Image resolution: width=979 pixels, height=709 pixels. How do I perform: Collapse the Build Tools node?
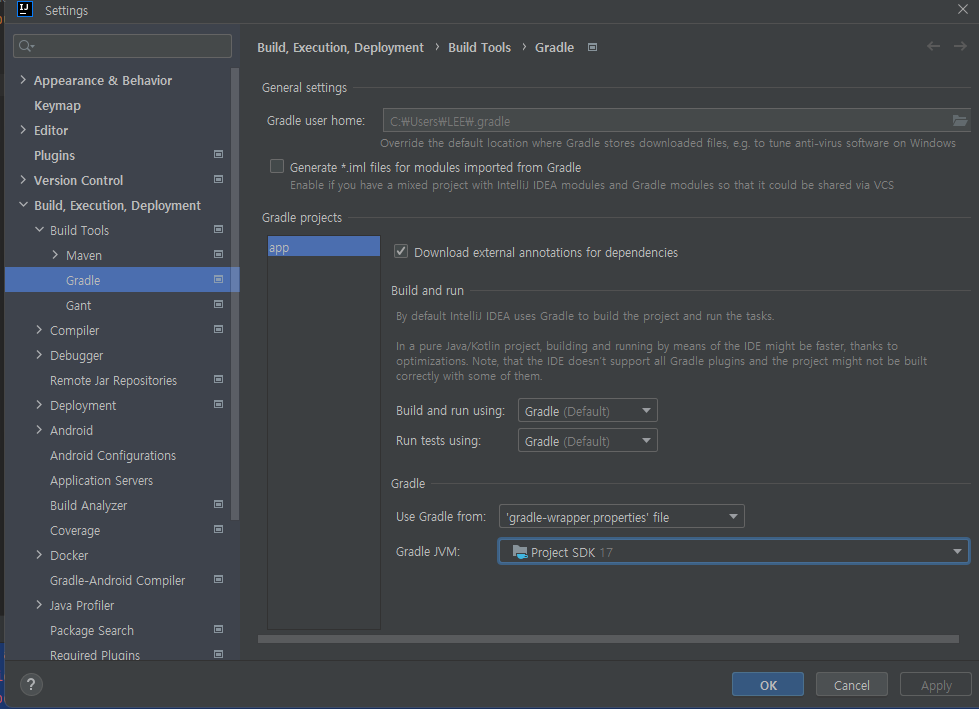pyautogui.click(x=39, y=229)
